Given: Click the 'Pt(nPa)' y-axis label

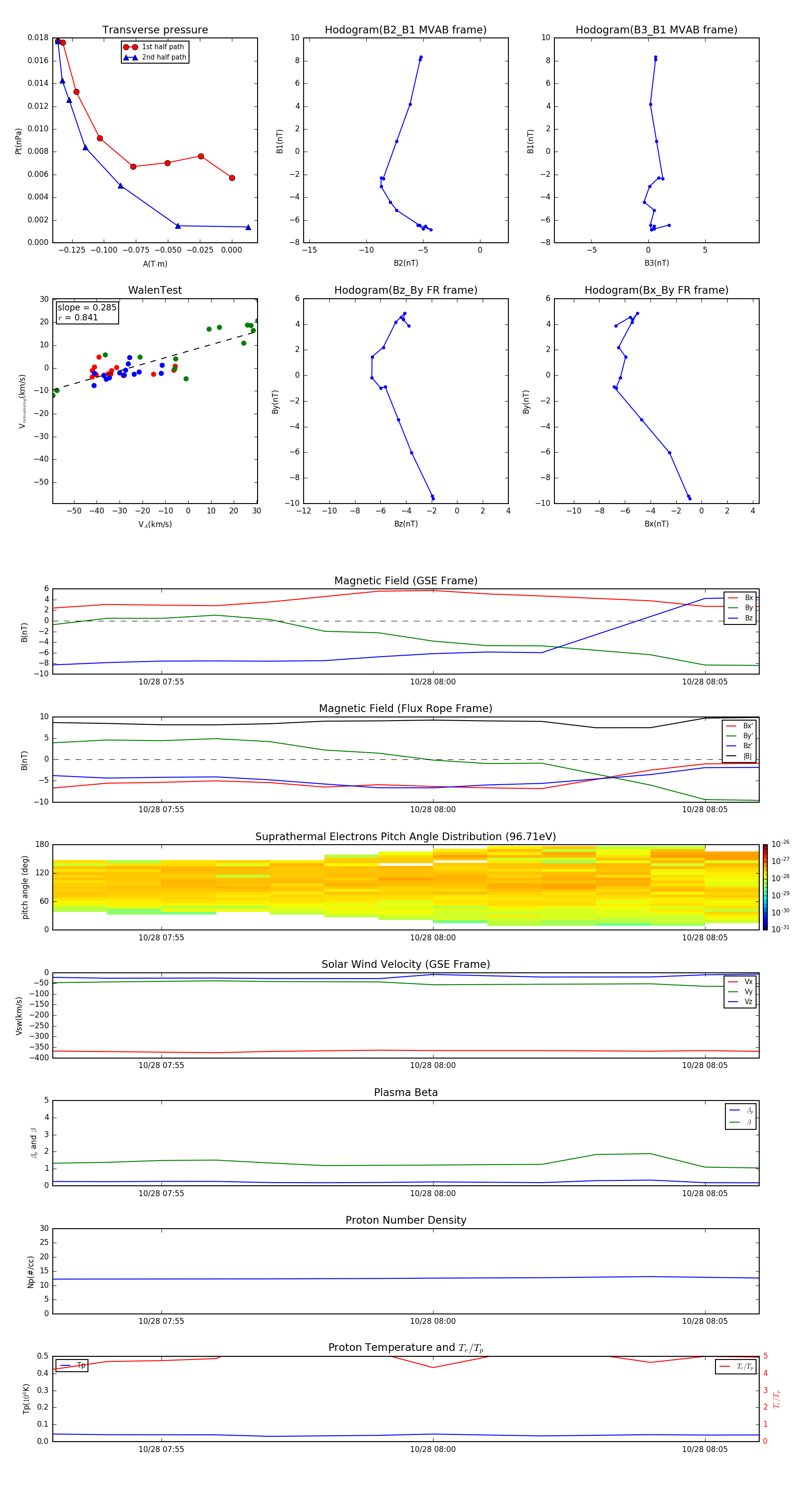Looking at the screenshot, I should point(18,141).
